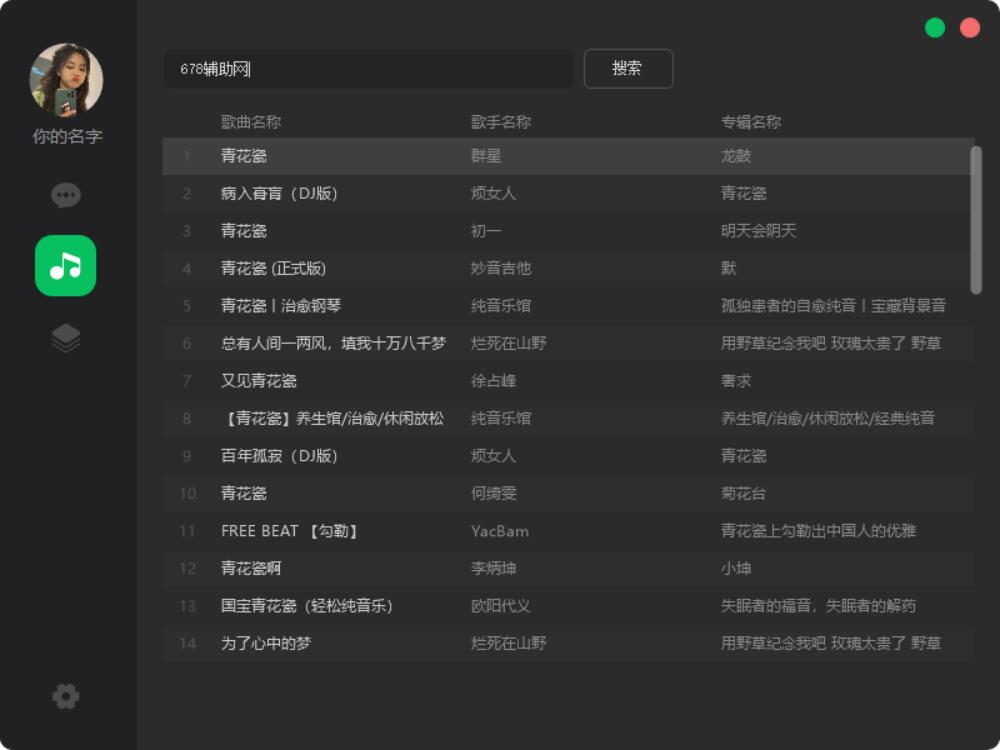Select song 百年孤寂（DJ版）

click(x=279, y=456)
